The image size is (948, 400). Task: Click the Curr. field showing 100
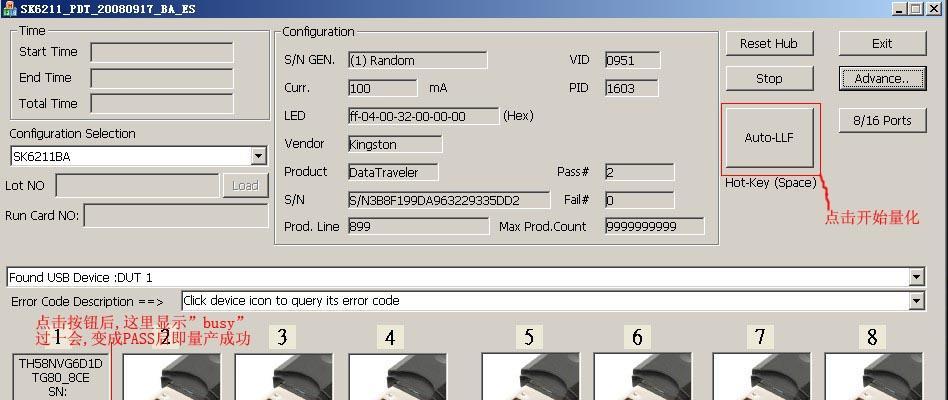(383, 88)
